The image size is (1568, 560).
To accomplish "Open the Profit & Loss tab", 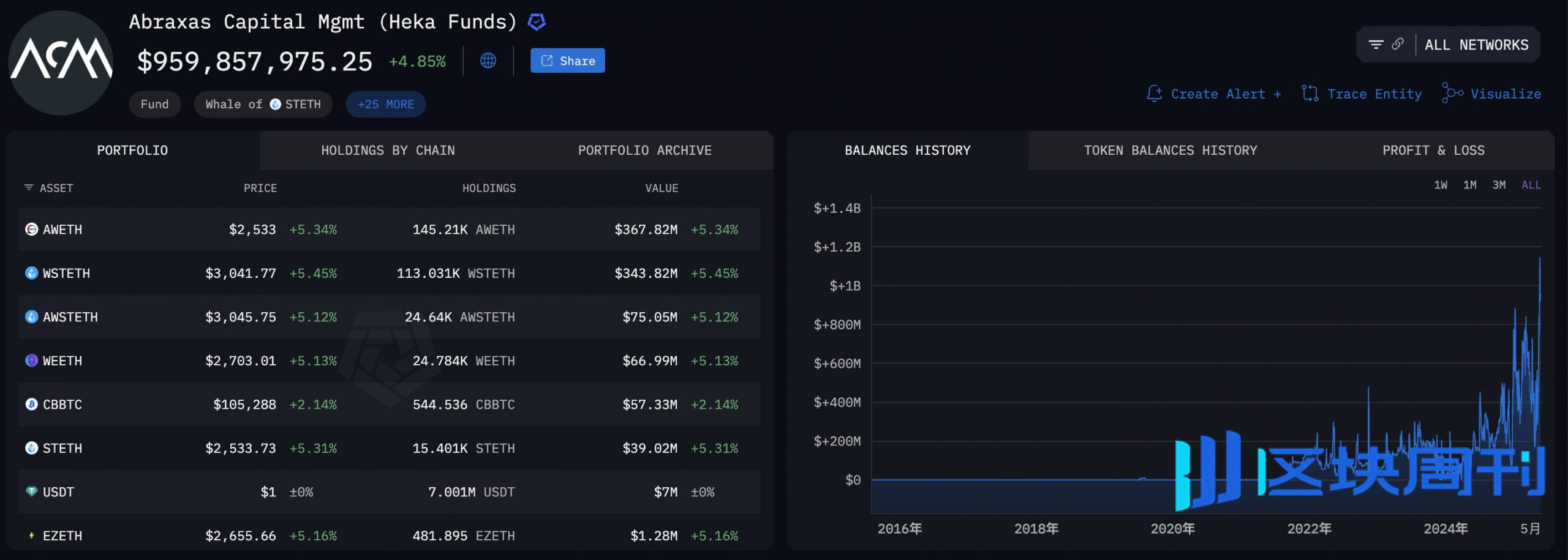I will coord(1433,151).
